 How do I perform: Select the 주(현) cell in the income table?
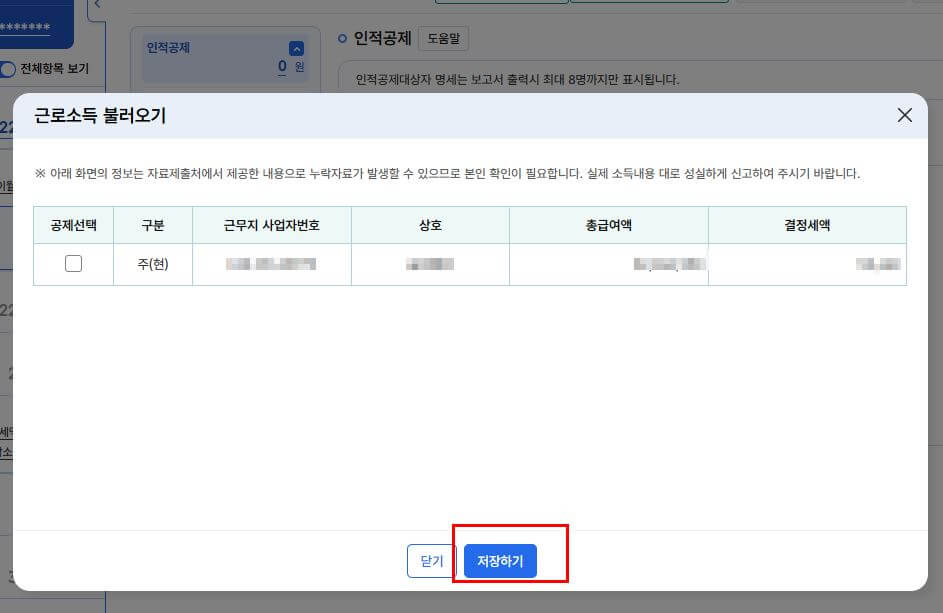click(153, 263)
